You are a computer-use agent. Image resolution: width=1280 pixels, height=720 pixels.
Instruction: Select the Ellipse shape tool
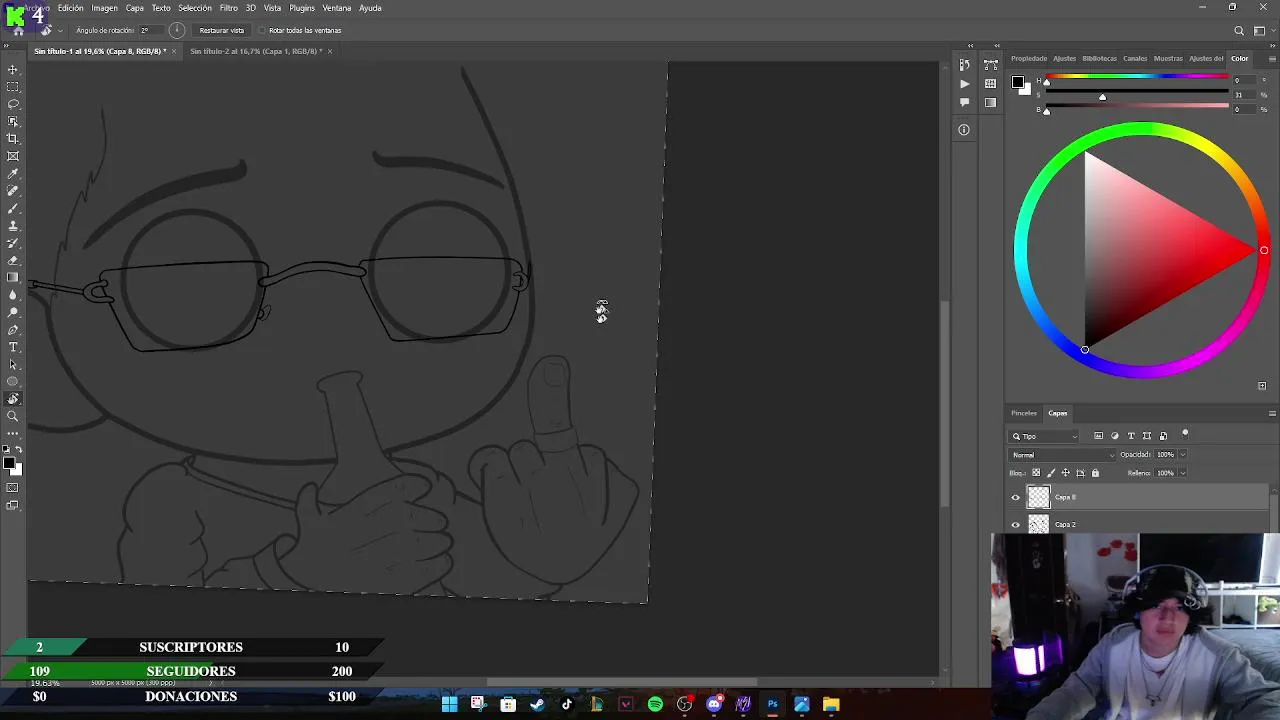13,382
